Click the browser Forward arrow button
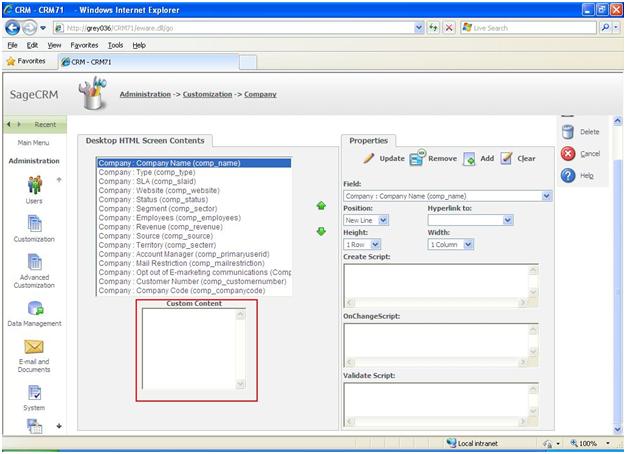 pos(29,28)
